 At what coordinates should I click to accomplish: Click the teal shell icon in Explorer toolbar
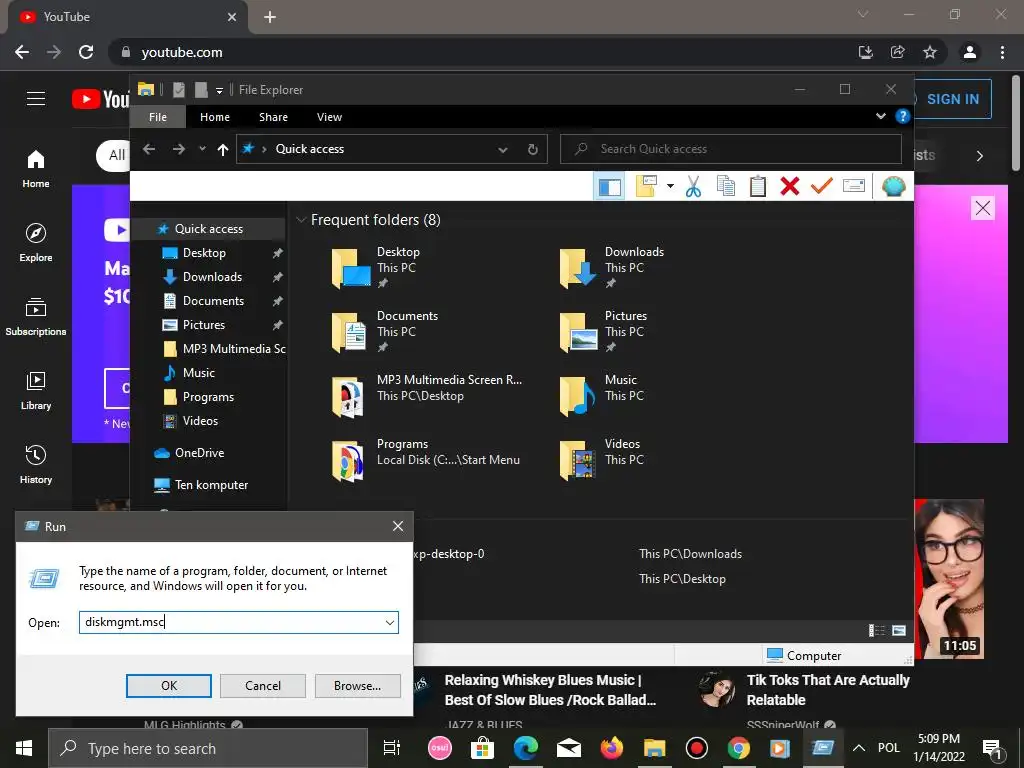point(893,186)
